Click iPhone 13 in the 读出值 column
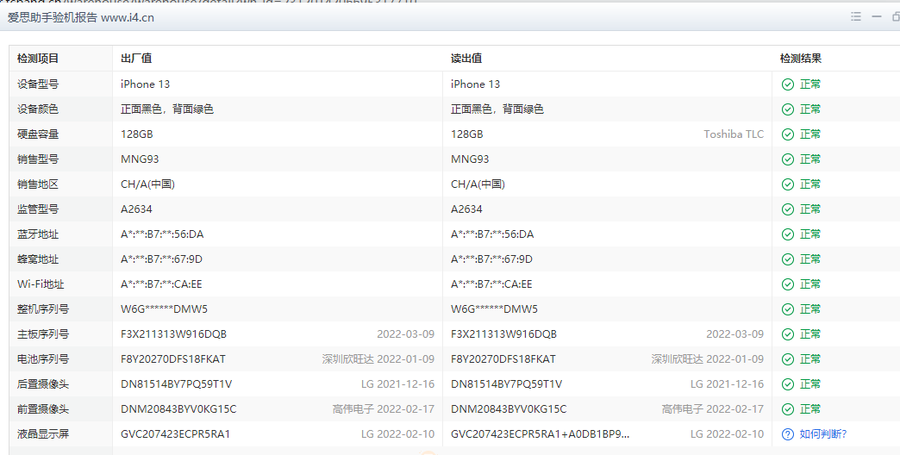 pos(475,84)
